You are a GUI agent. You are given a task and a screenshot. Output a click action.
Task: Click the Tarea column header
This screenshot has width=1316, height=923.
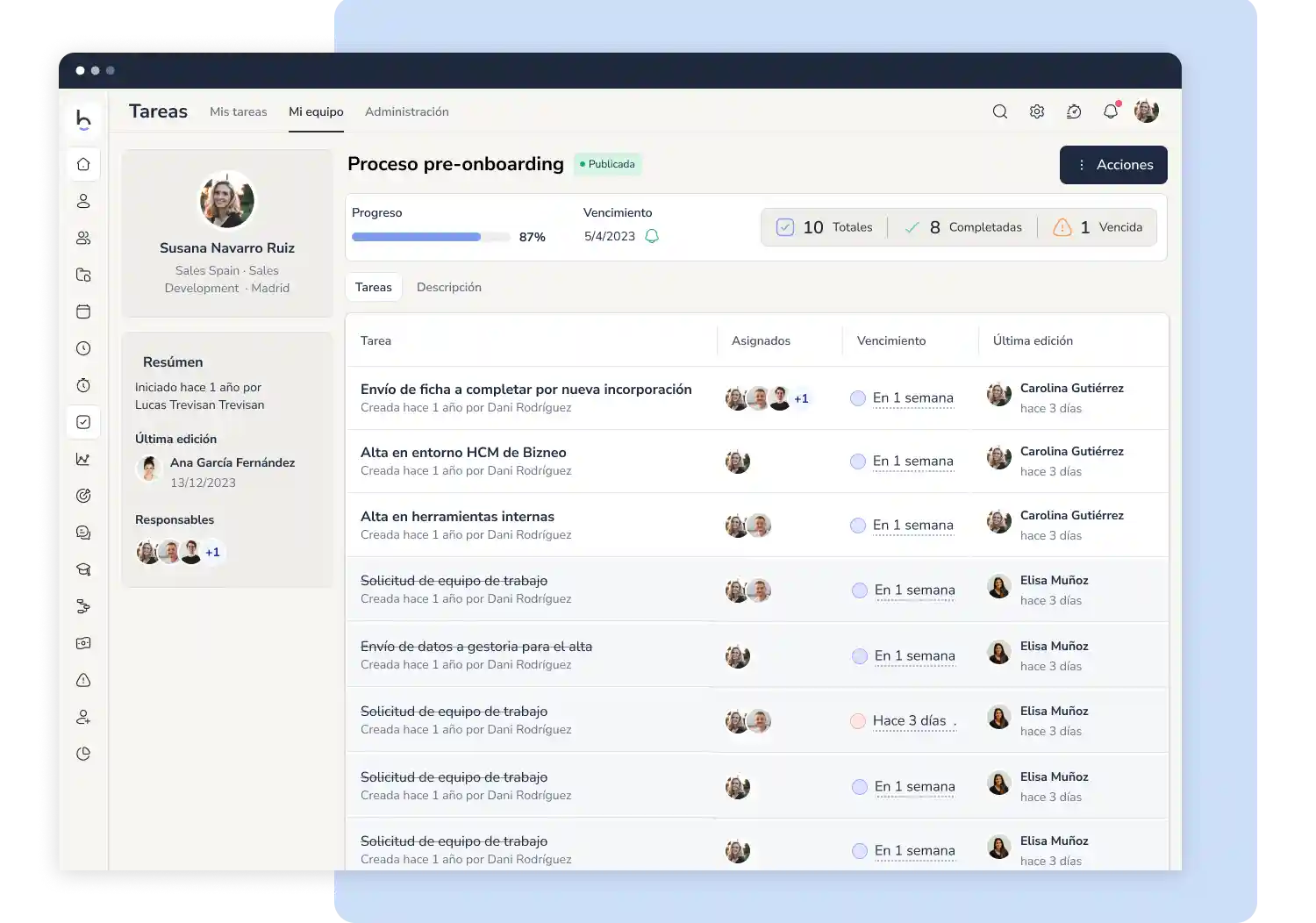tap(375, 340)
